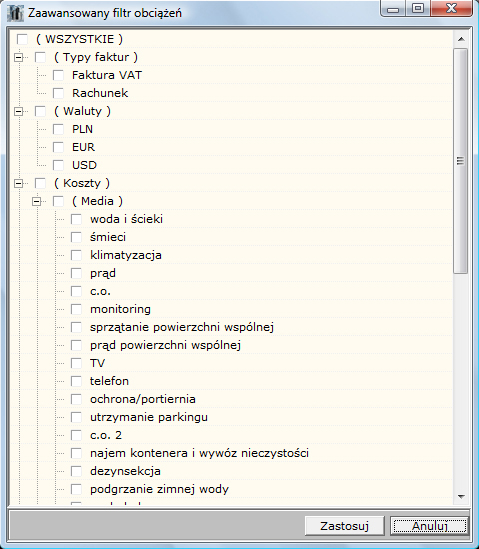Click the vertical scrollbar thumb
Screen dimensions: 479x549
tap(461, 161)
